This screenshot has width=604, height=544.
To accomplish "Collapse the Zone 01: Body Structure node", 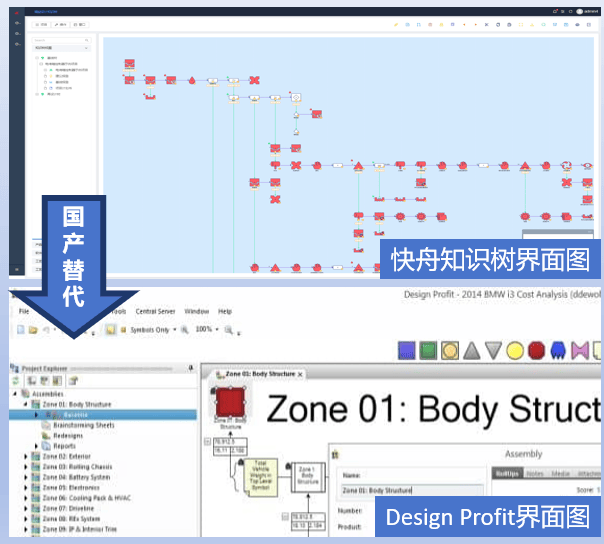I will [25, 404].
